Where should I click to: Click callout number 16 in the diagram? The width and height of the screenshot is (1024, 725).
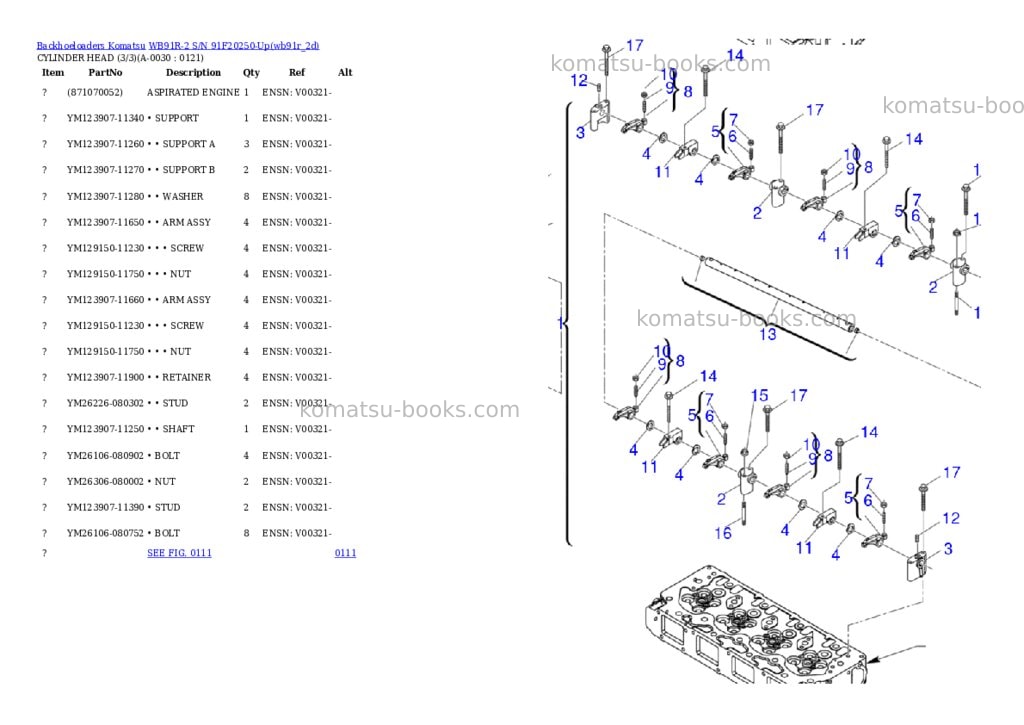pos(723,534)
